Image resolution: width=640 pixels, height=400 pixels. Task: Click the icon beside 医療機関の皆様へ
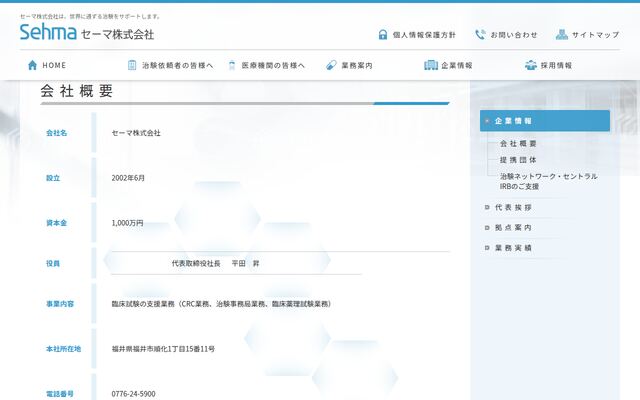(x=232, y=65)
